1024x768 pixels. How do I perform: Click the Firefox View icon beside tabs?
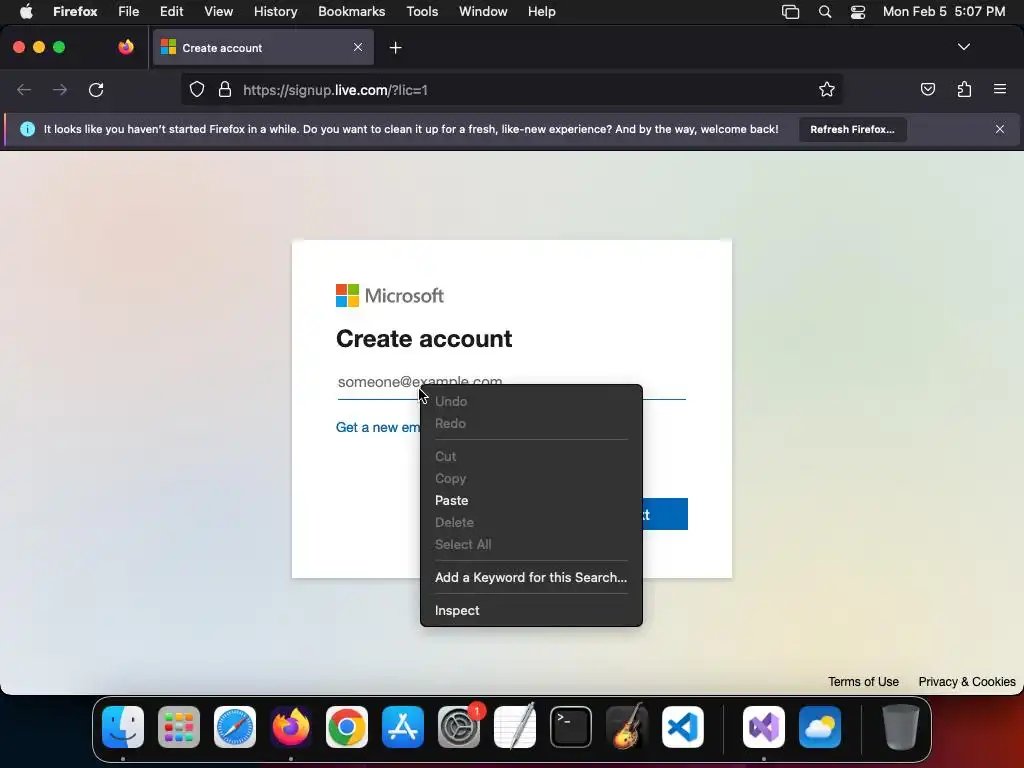tap(126, 47)
